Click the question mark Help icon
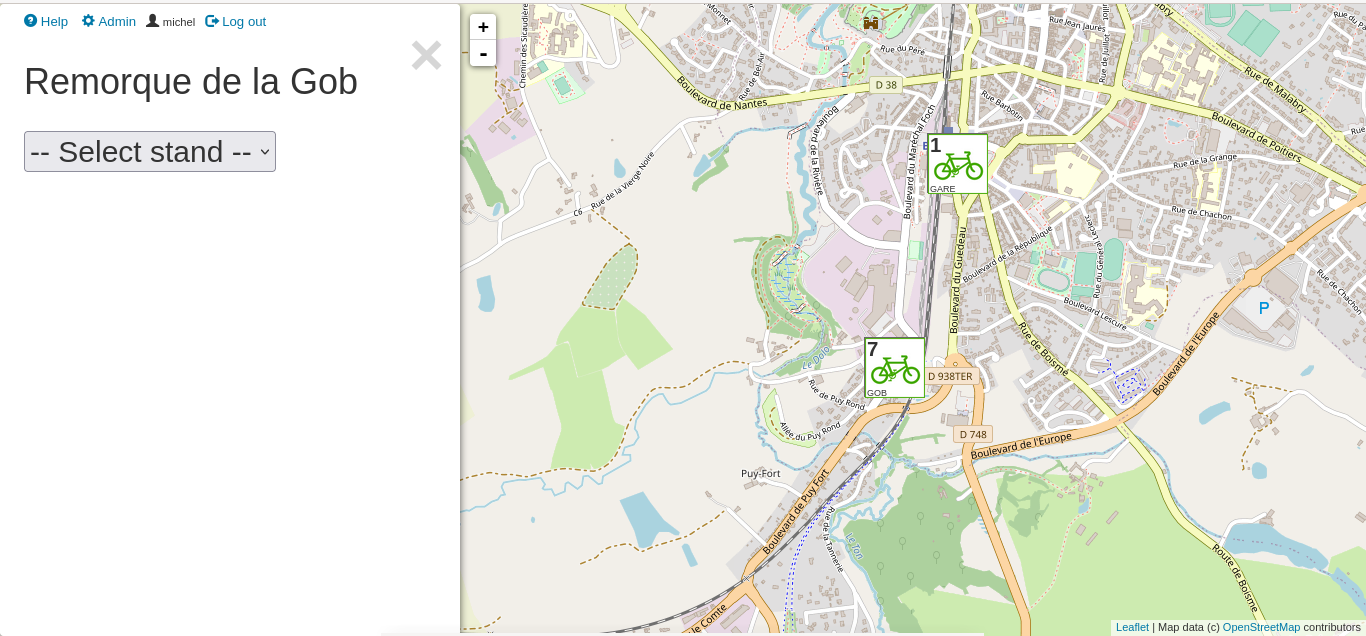This screenshot has width=1366, height=636. (x=31, y=21)
